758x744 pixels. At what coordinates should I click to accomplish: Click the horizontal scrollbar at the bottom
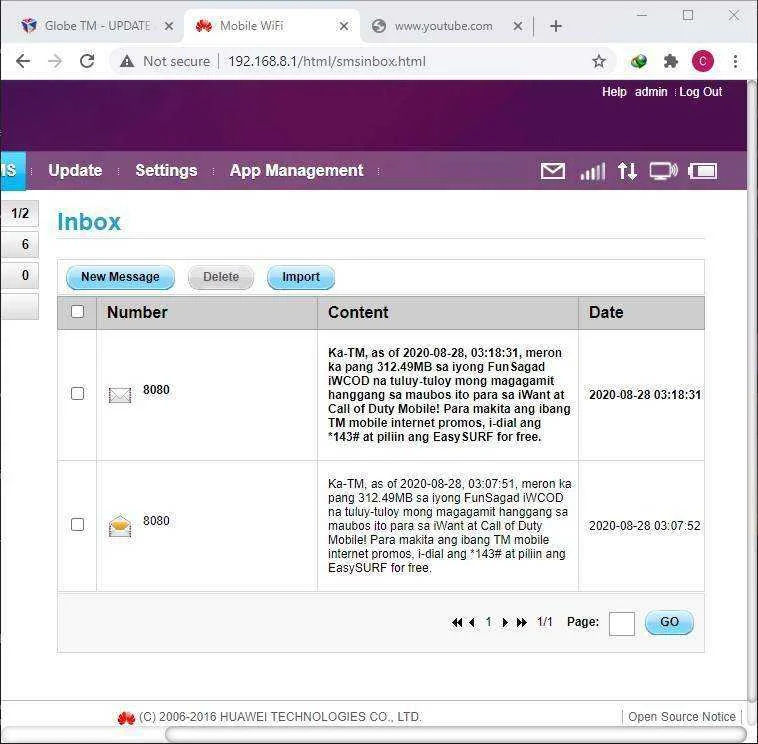click(454, 734)
